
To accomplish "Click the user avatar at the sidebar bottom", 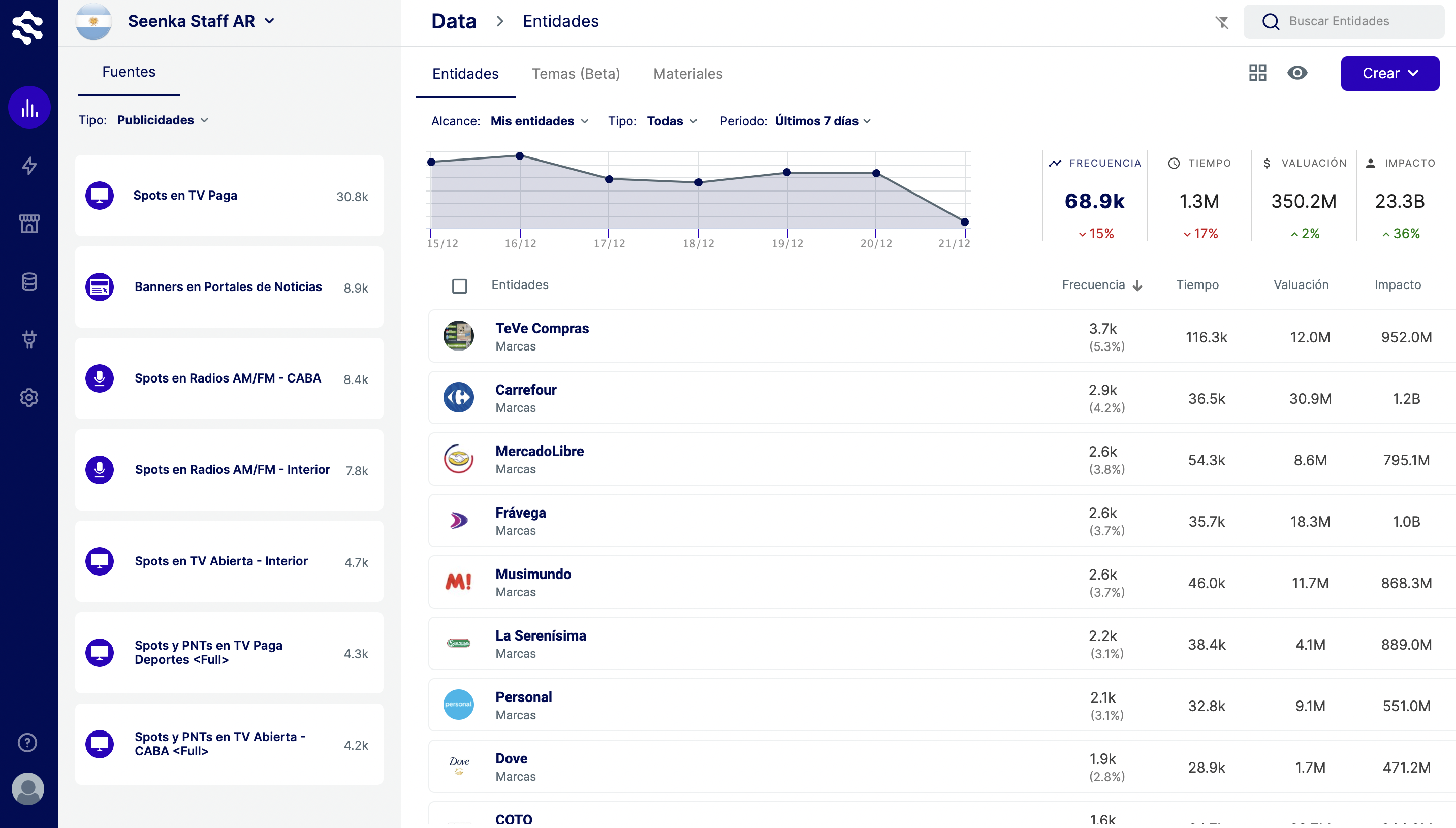I will tap(27, 789).
